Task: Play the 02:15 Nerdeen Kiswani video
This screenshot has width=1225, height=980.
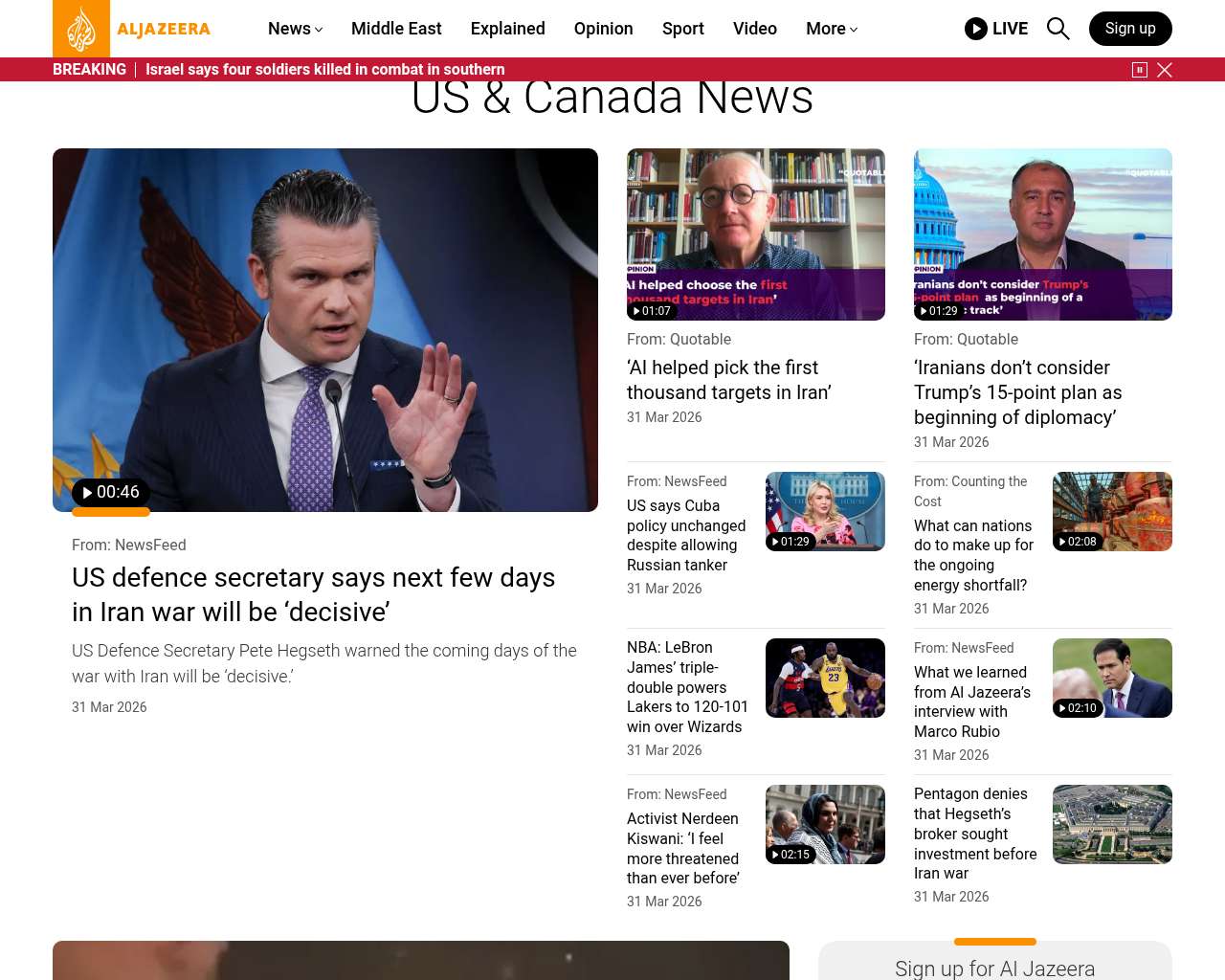Action: point(791,855)
